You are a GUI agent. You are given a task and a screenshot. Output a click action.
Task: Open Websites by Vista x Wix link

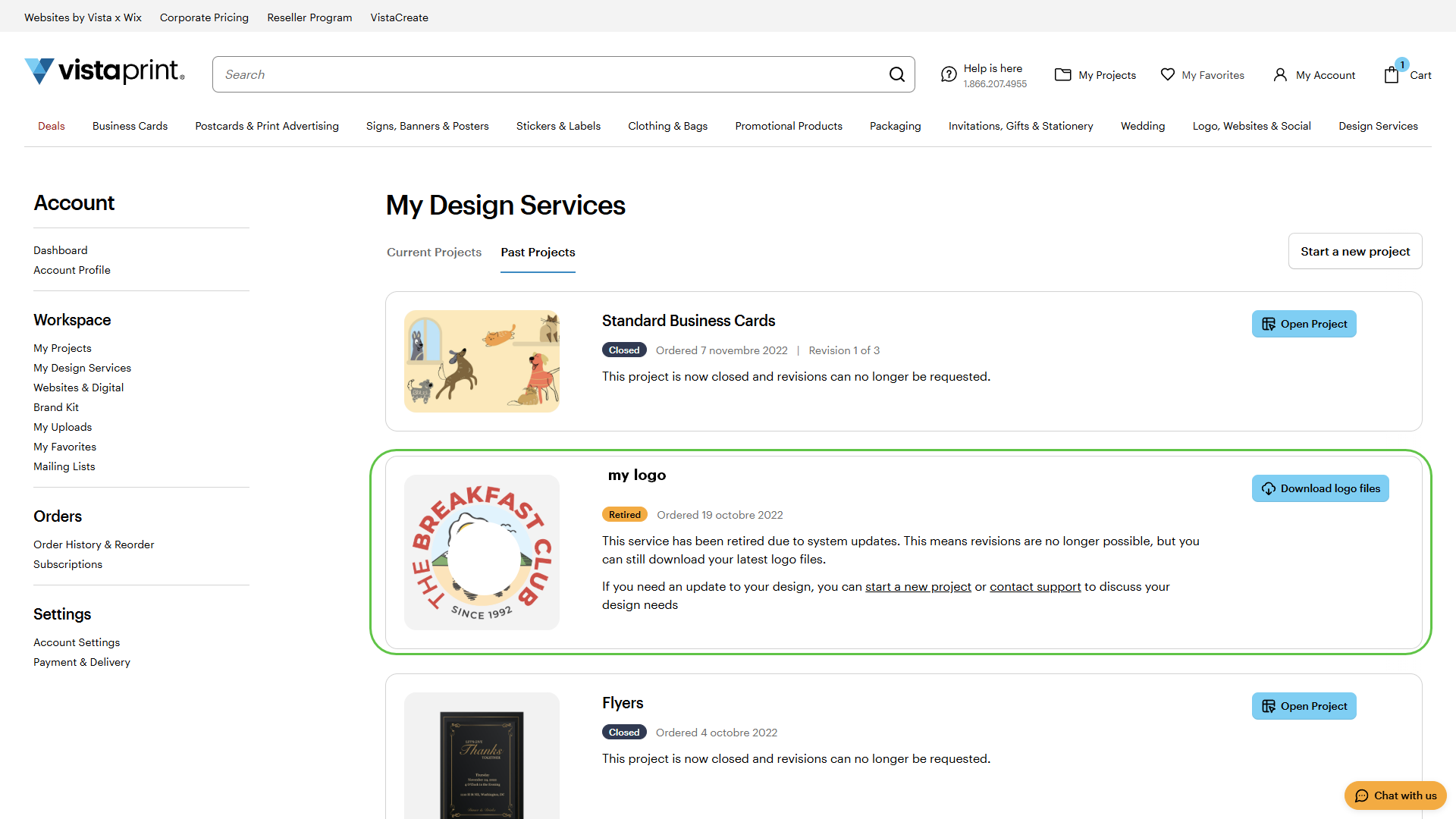(x=83, y=17)
